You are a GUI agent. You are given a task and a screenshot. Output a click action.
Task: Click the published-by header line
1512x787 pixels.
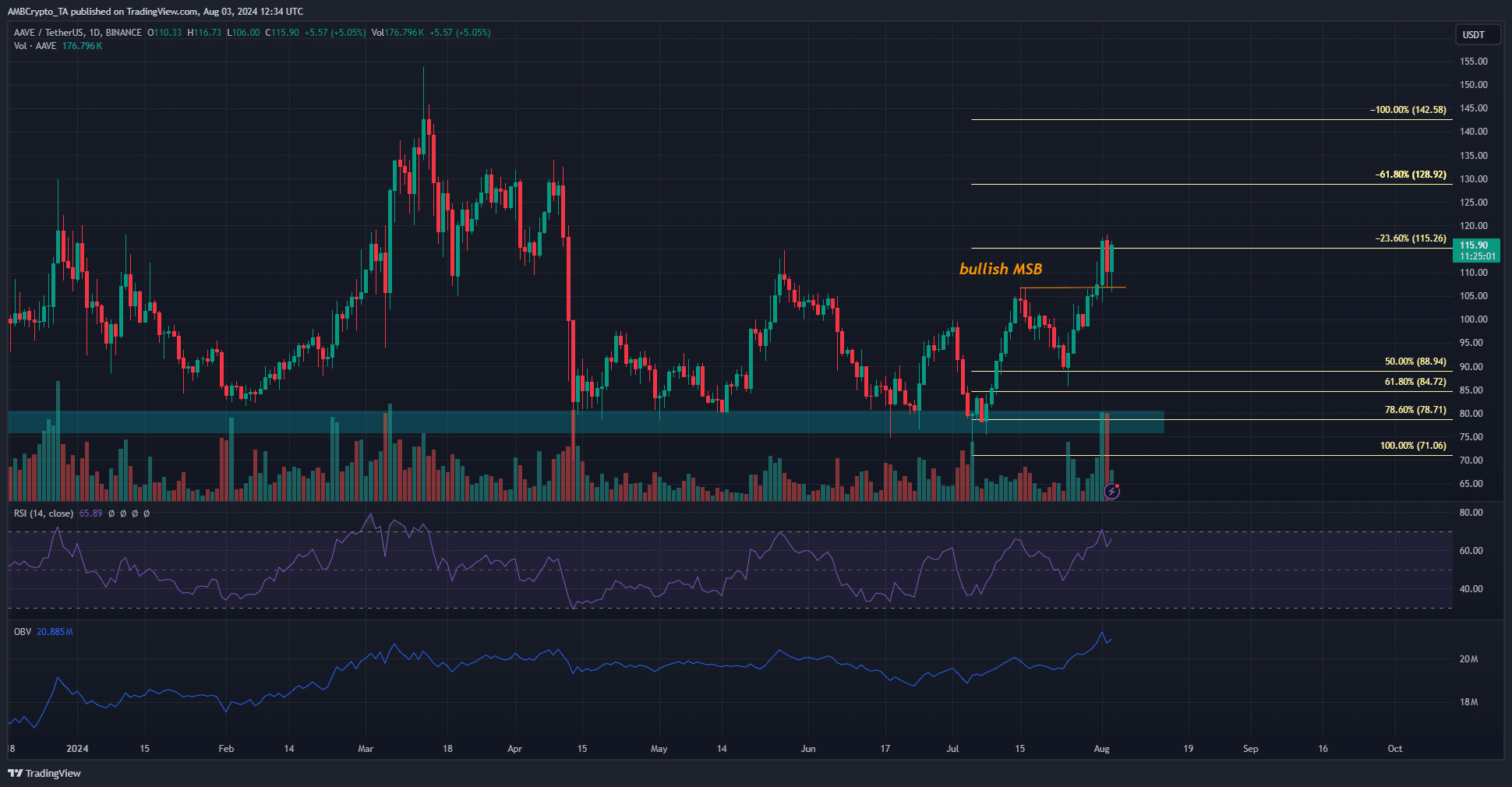pos(155,12)
